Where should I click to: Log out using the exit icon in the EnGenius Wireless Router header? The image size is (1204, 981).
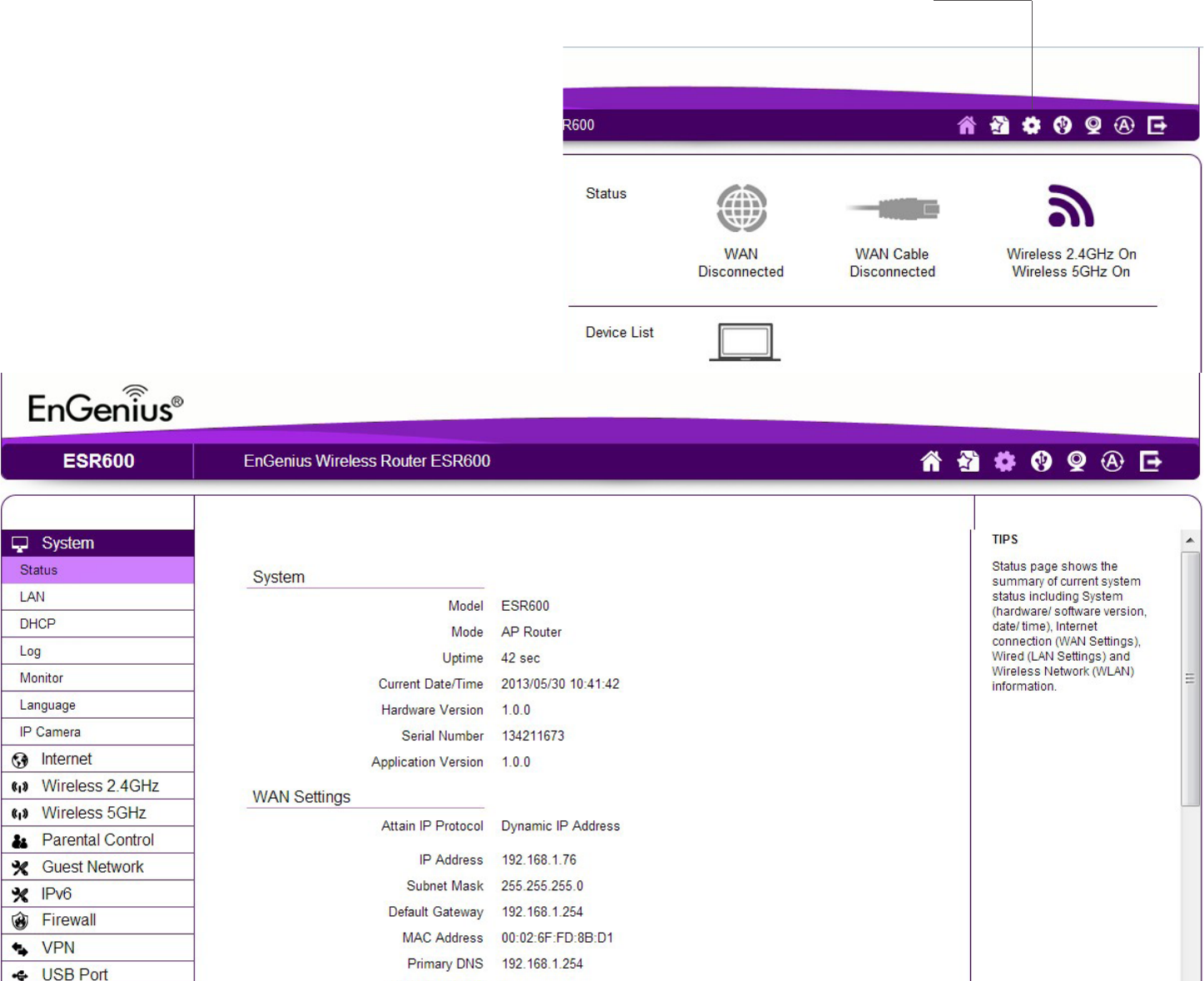[x=1151, y=461]
